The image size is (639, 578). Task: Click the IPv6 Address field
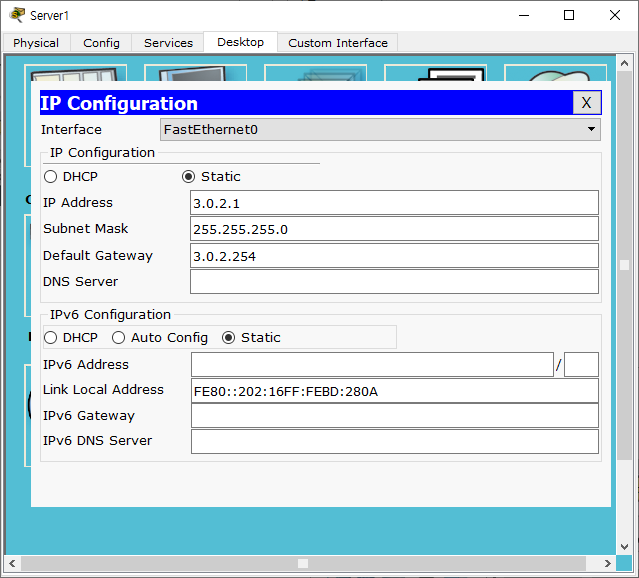372,364
